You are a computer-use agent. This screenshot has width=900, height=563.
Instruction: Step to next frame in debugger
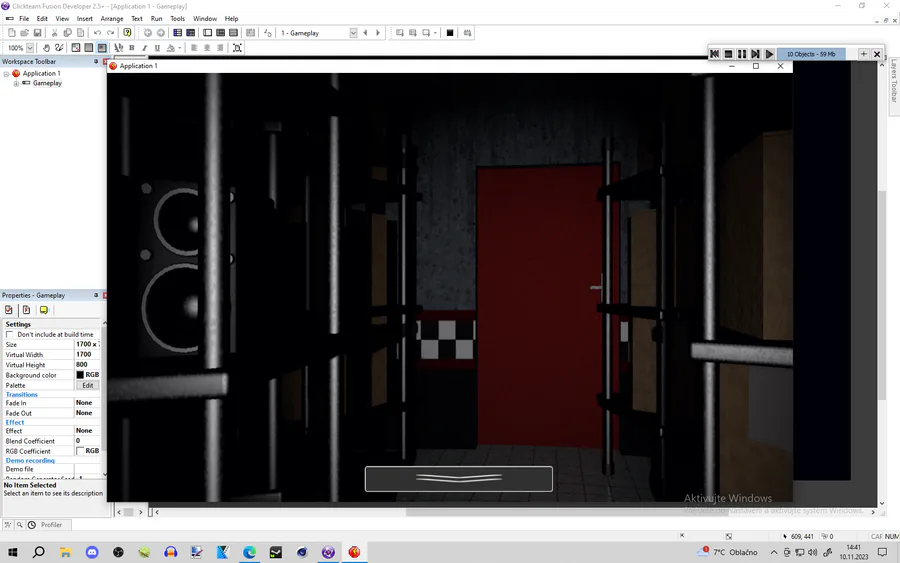[756, 54]
